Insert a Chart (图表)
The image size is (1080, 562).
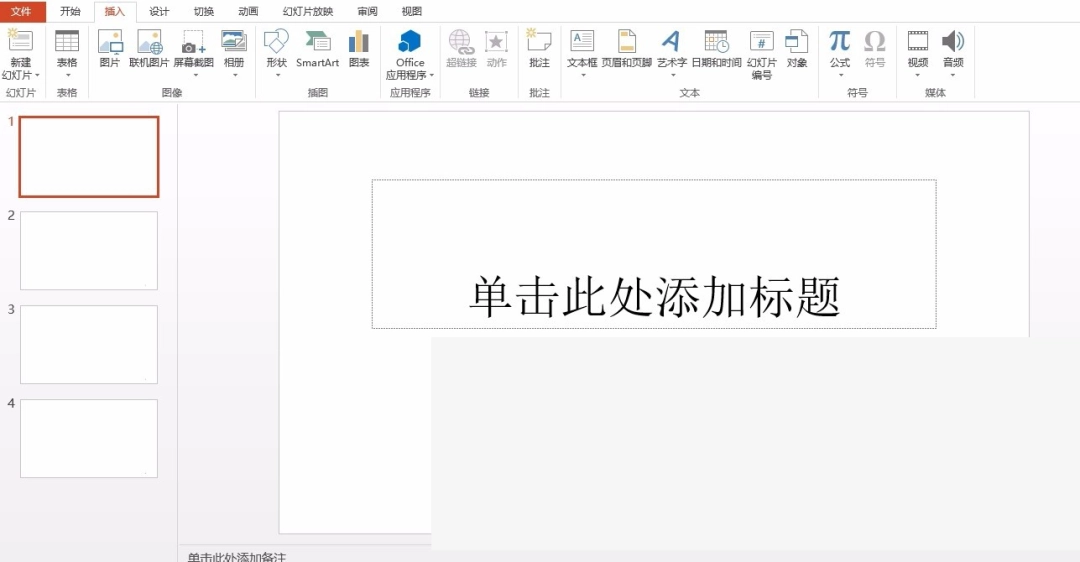coord(359,48)
